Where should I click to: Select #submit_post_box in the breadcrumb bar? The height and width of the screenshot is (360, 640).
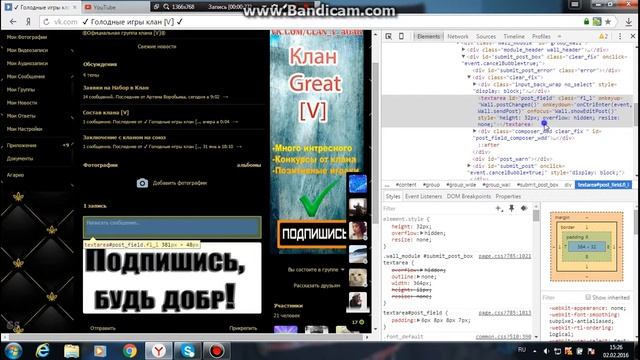point(537,185)
